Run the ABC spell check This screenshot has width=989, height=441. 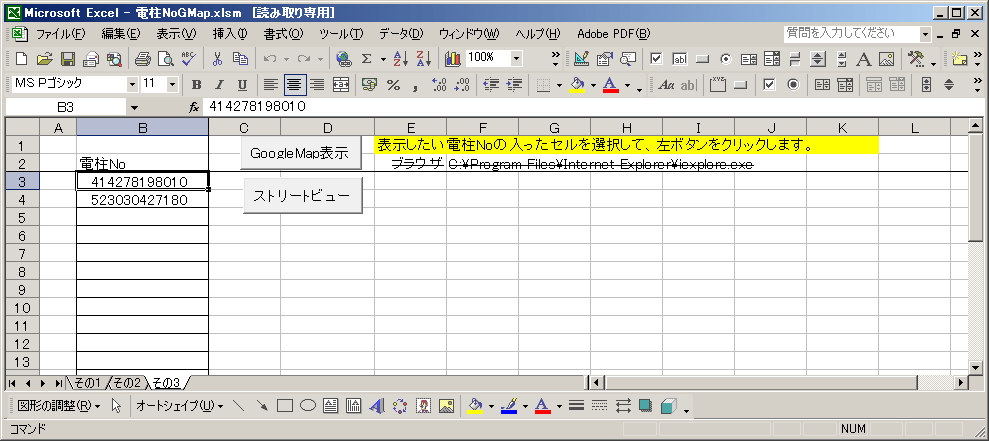click(x=189, y=59)
